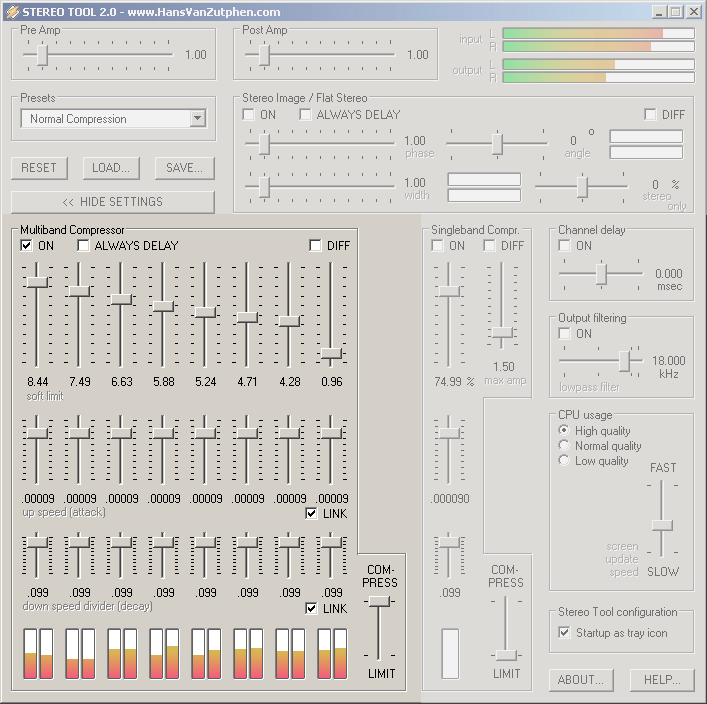Viewport: 707px width, 704px height.
Task: Click the stereo phase slider handle
Action: pos(264,144)
